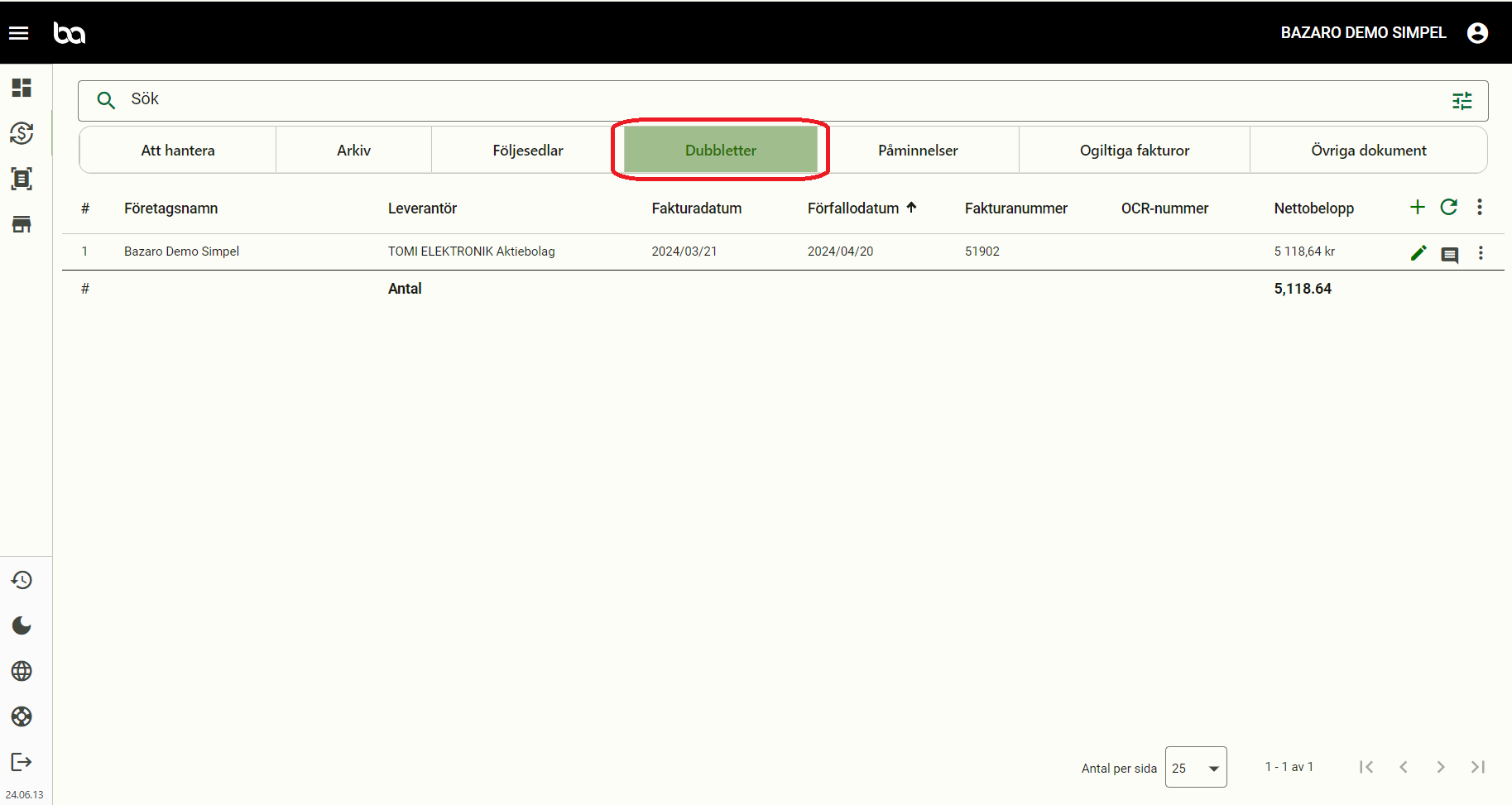Image resolution: width=1512 pixels, height=805 pixels.
Task: Click the search magnifier icon
Action: tap(106, 100)
